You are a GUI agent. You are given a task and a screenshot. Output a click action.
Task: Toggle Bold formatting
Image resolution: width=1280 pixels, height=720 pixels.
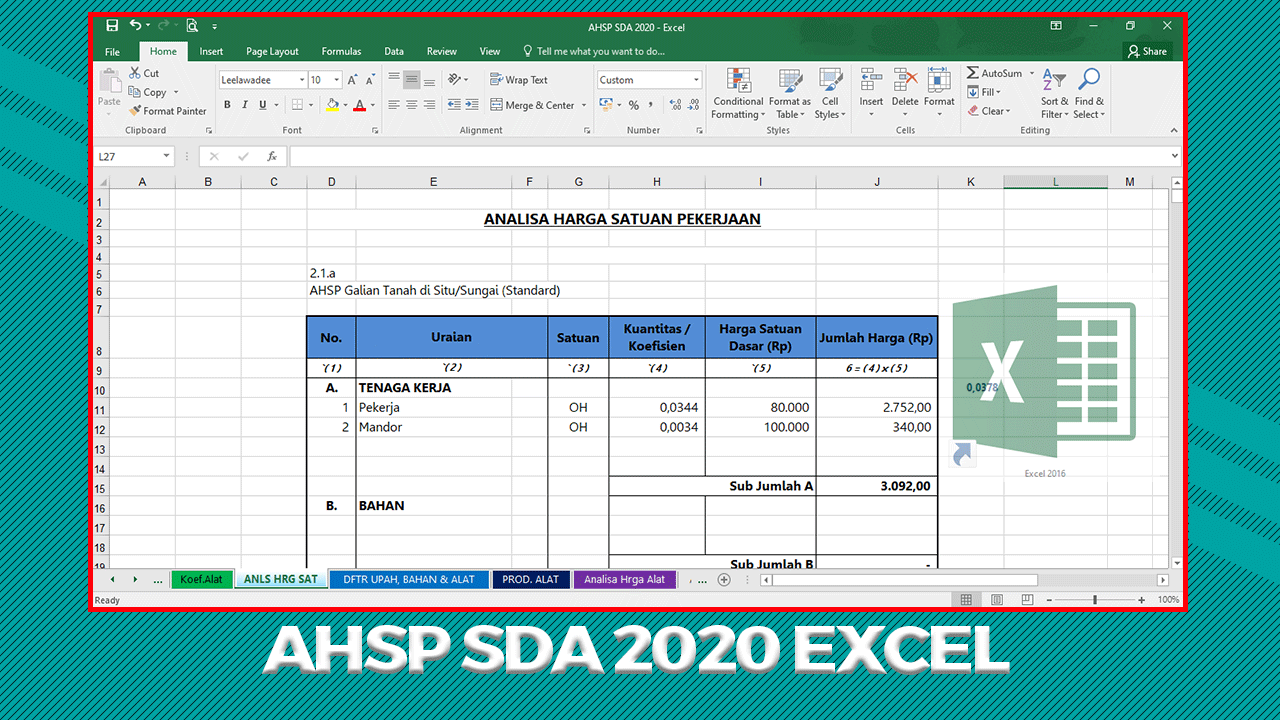coord(227,105)
